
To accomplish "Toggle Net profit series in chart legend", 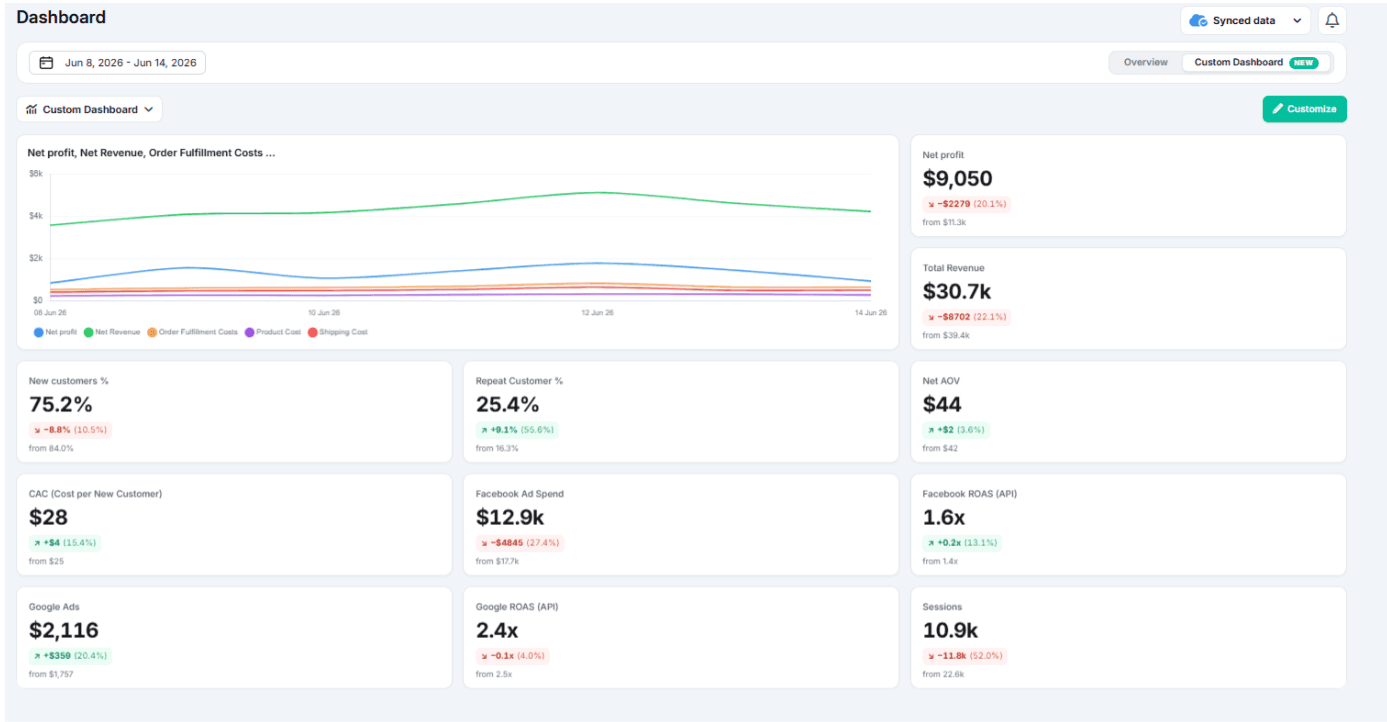I will [56, 332].
